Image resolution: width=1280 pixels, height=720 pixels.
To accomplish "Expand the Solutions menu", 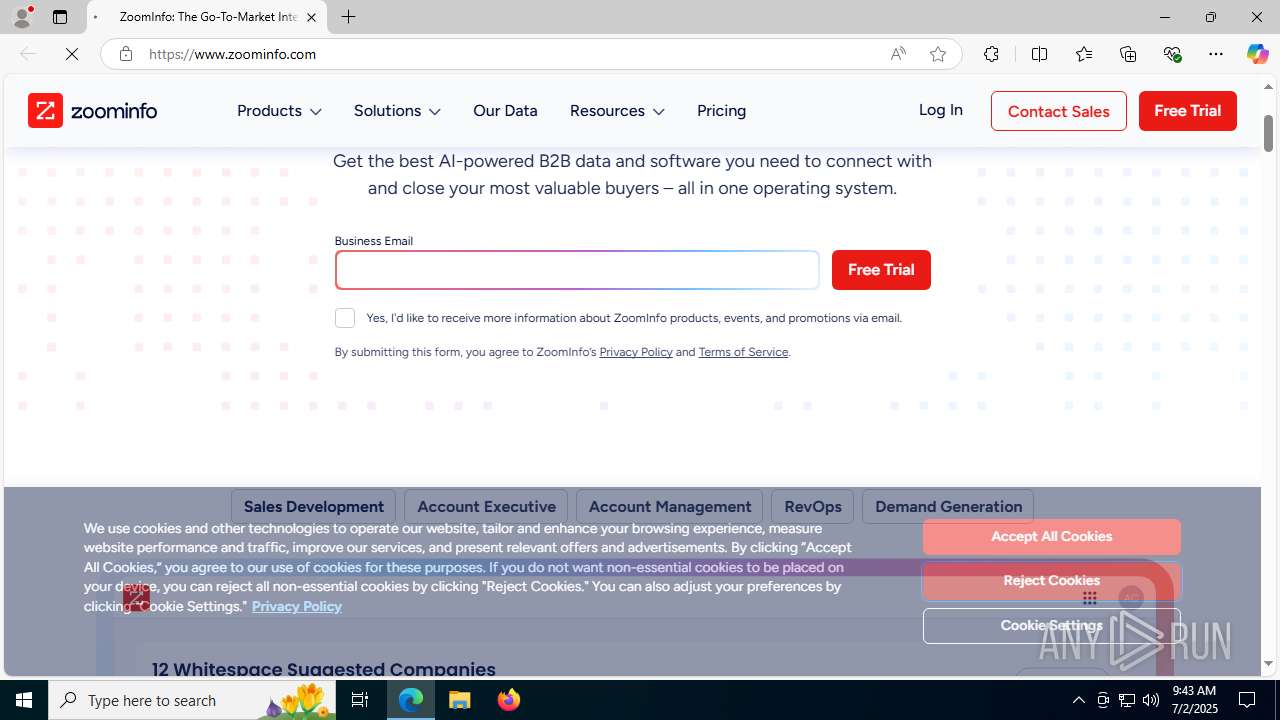I will [397, 111].
